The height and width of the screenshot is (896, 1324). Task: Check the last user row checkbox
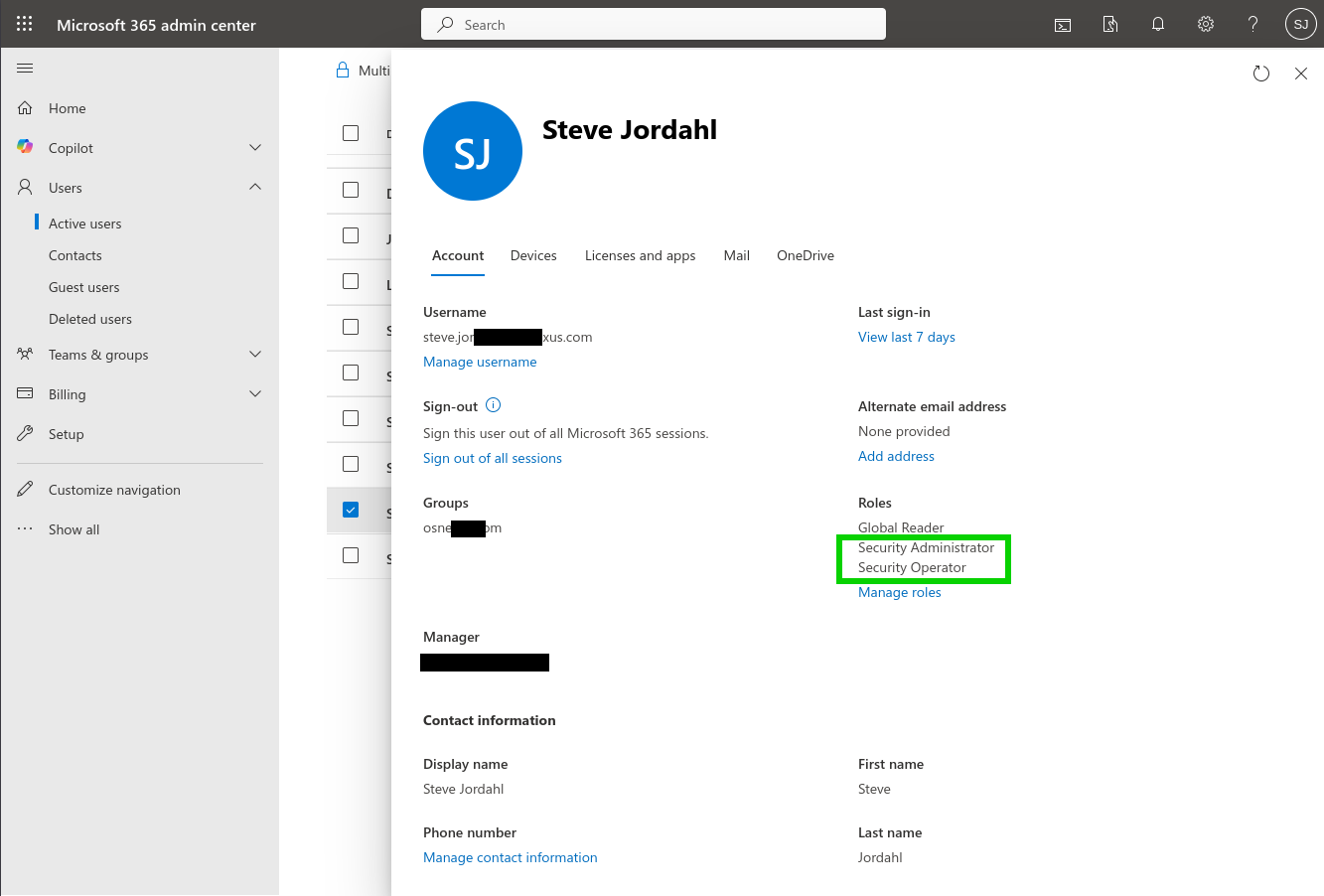coord(351,555)
